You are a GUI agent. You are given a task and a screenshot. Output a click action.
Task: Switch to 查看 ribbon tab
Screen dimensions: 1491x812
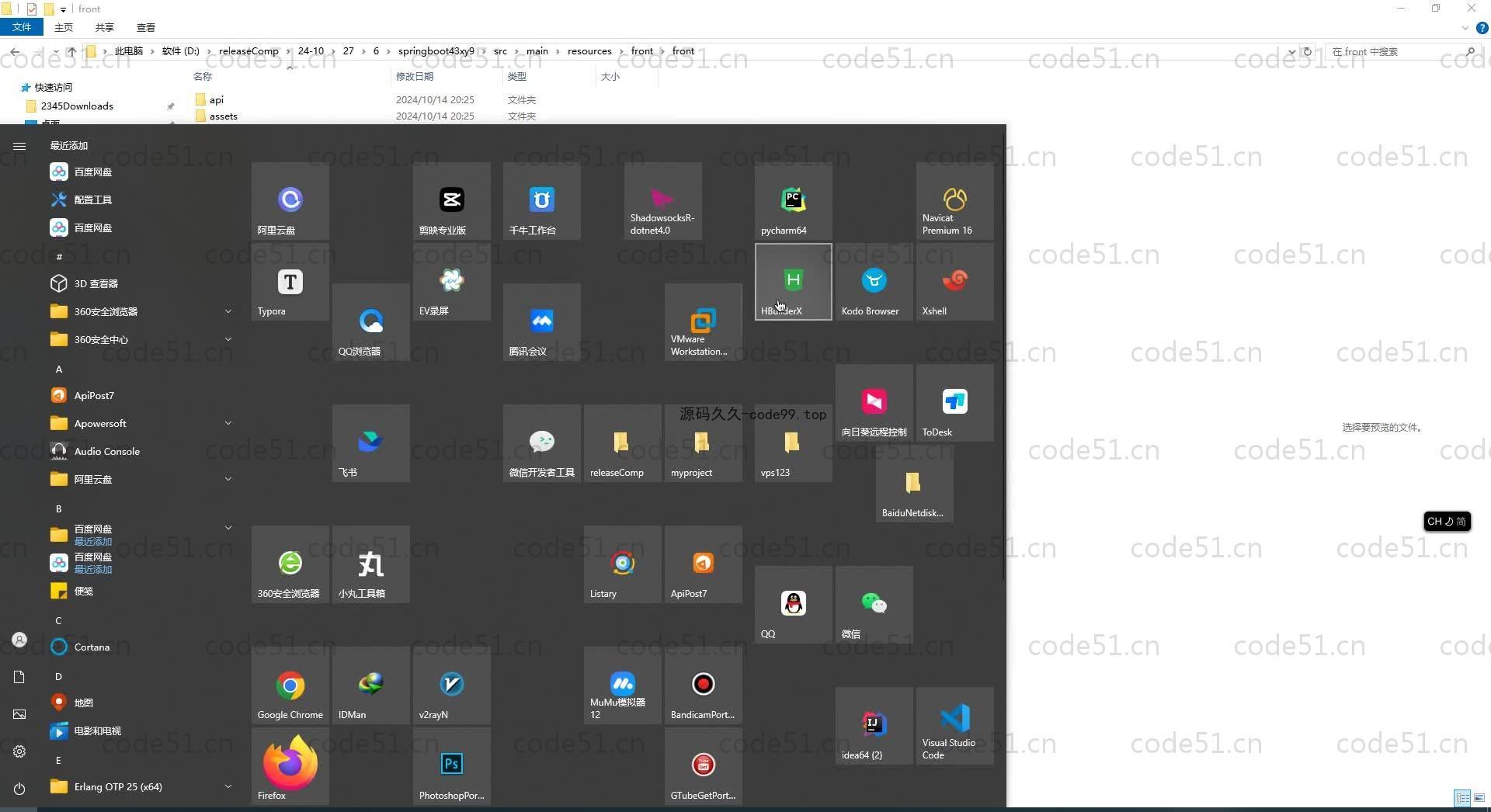coord(146,27)
